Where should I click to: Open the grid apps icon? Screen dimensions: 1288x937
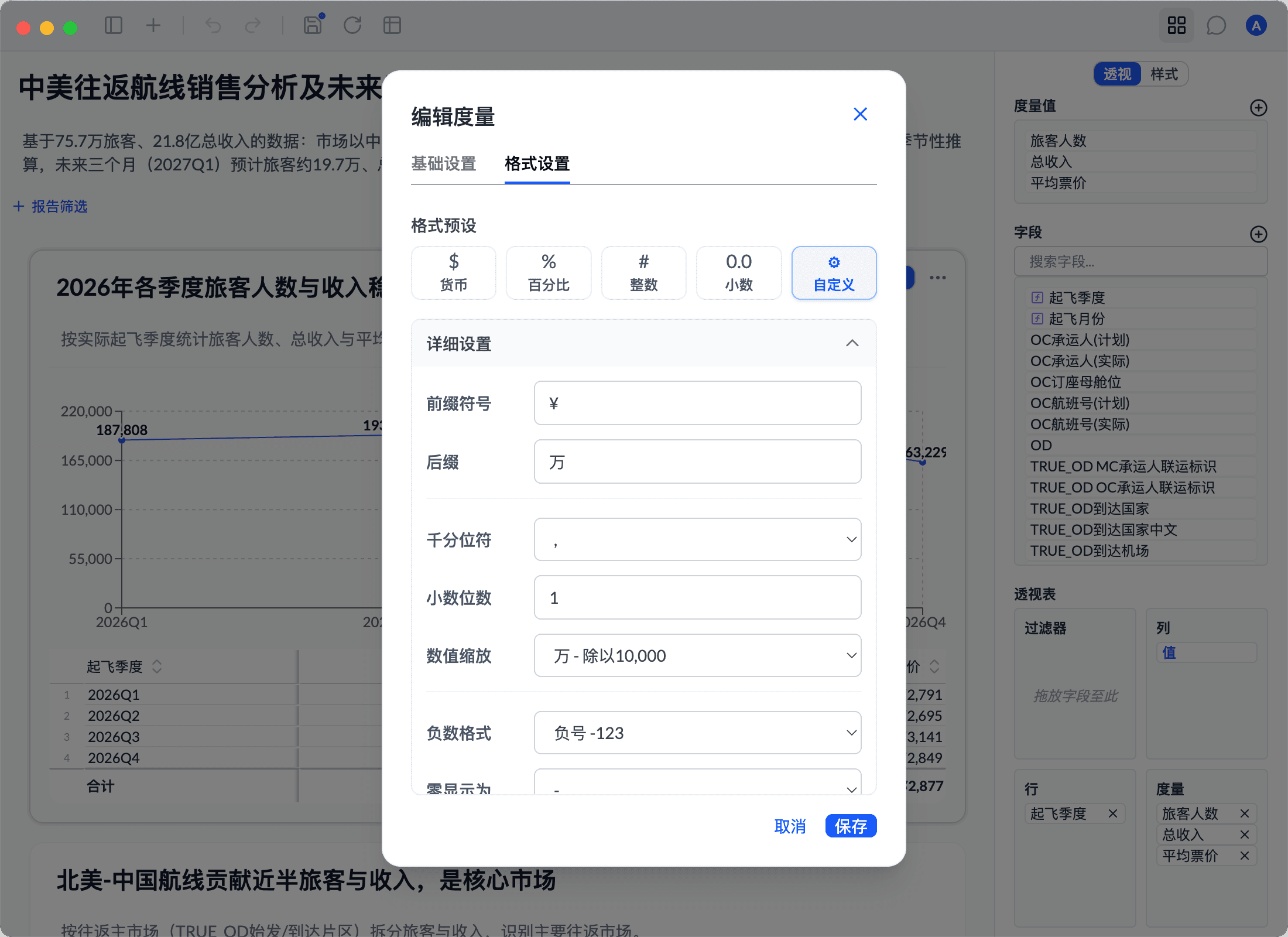click(x=1176, y=25)
